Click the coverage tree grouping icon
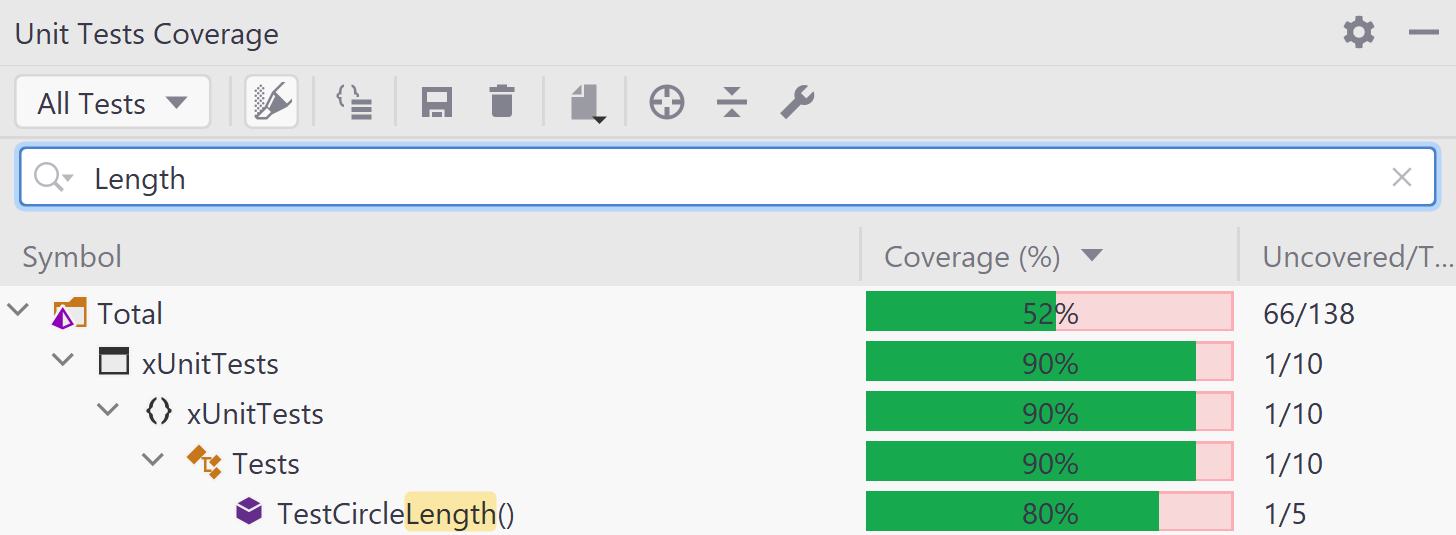The width and height of the screenshot is (1456, 535). coord(354,102)
